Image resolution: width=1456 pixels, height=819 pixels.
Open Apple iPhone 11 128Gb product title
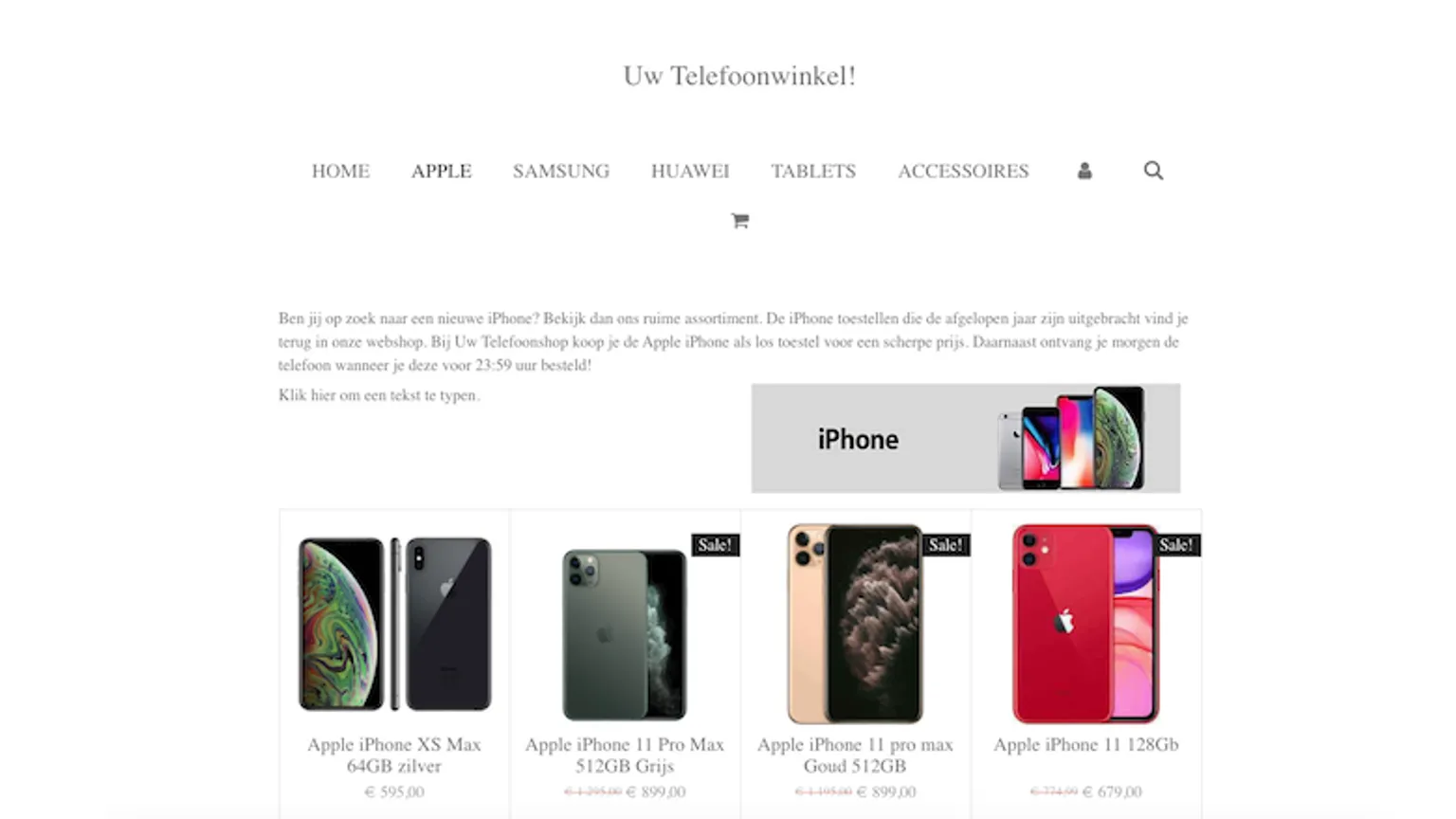coord(1086,745)
